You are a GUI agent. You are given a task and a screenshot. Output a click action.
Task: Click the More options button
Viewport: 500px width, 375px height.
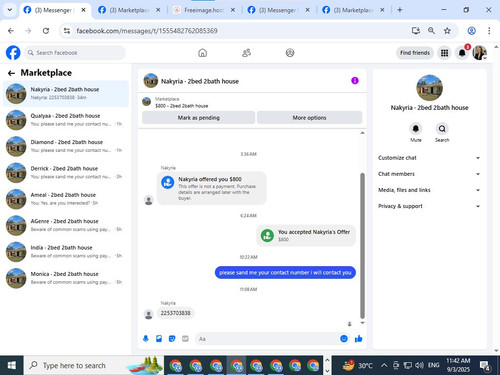(309, 118)
